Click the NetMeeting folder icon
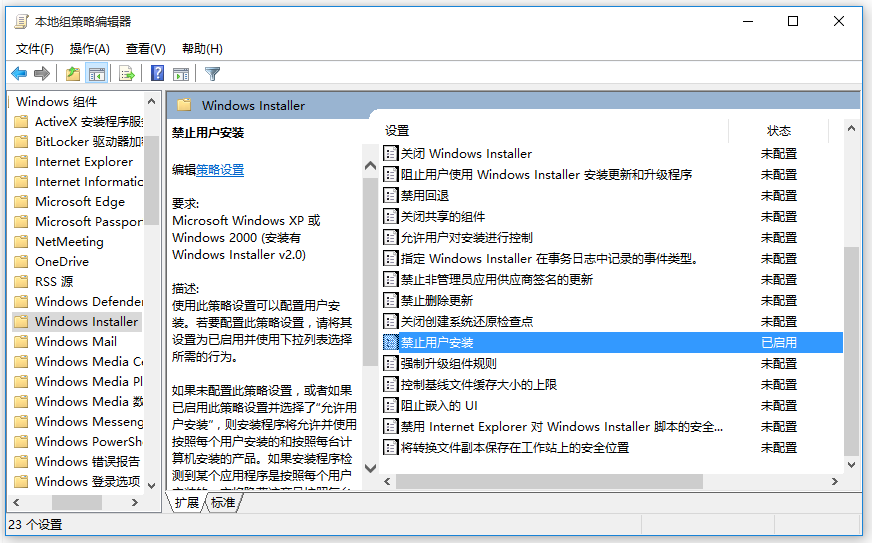Screen dimensions: 872x543 [x=21, y=241]
